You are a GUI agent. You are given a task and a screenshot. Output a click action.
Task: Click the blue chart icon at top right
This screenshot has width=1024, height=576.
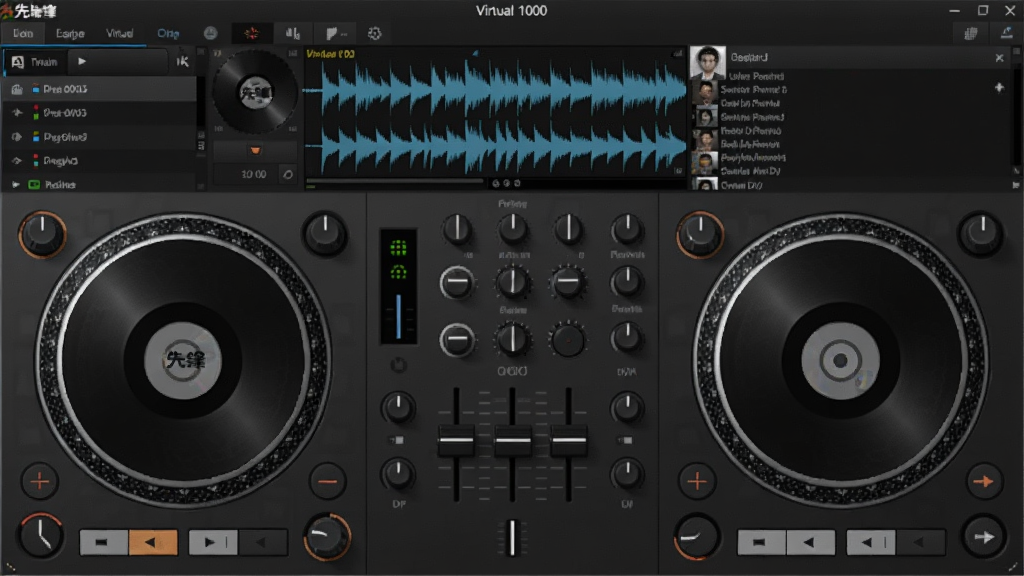1006,33
